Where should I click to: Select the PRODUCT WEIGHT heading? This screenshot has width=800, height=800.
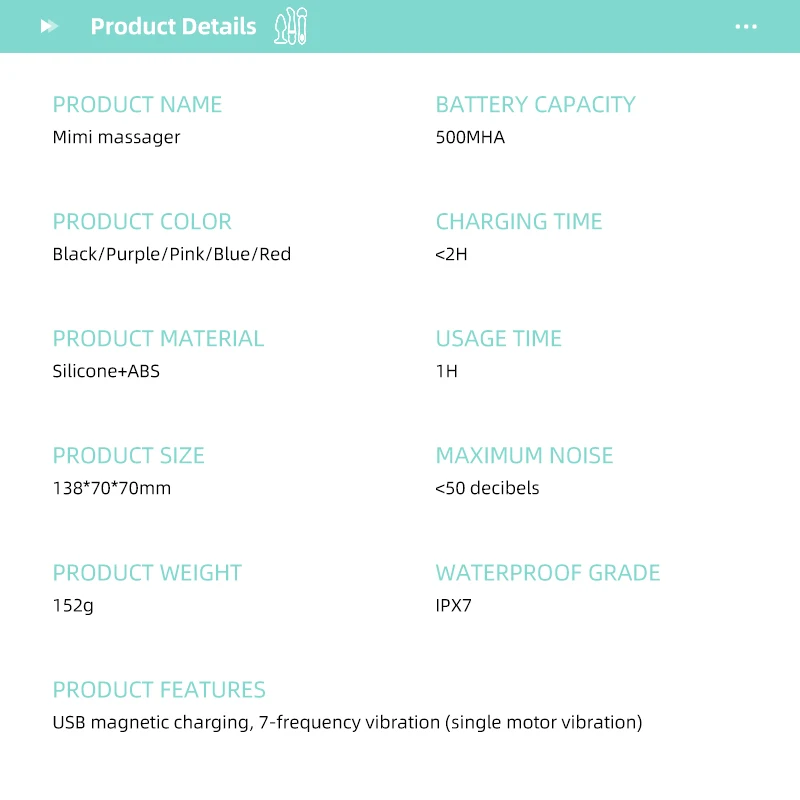(x=147, y=572)
